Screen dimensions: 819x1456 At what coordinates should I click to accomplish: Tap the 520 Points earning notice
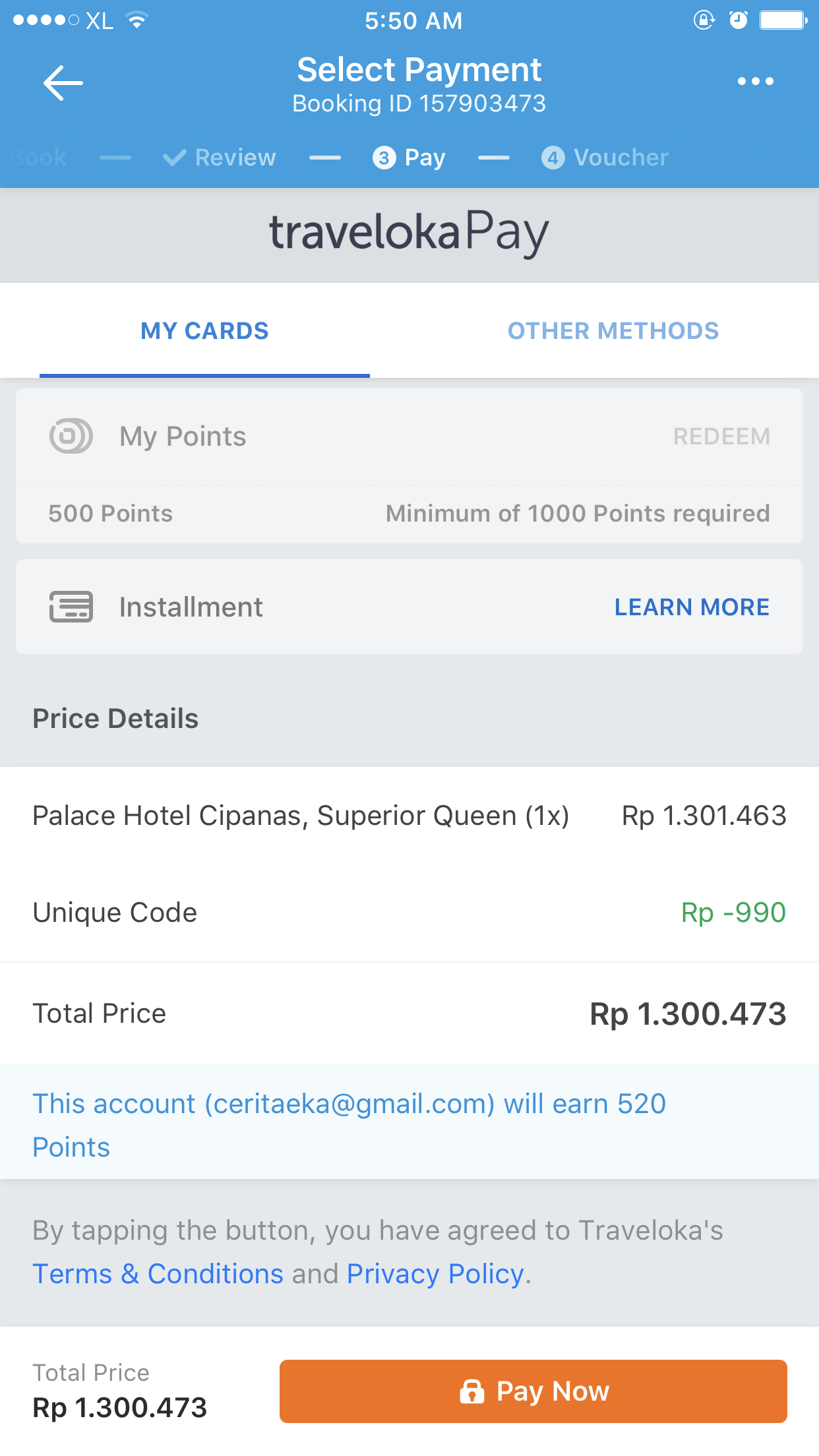[x=349, y=1124]
